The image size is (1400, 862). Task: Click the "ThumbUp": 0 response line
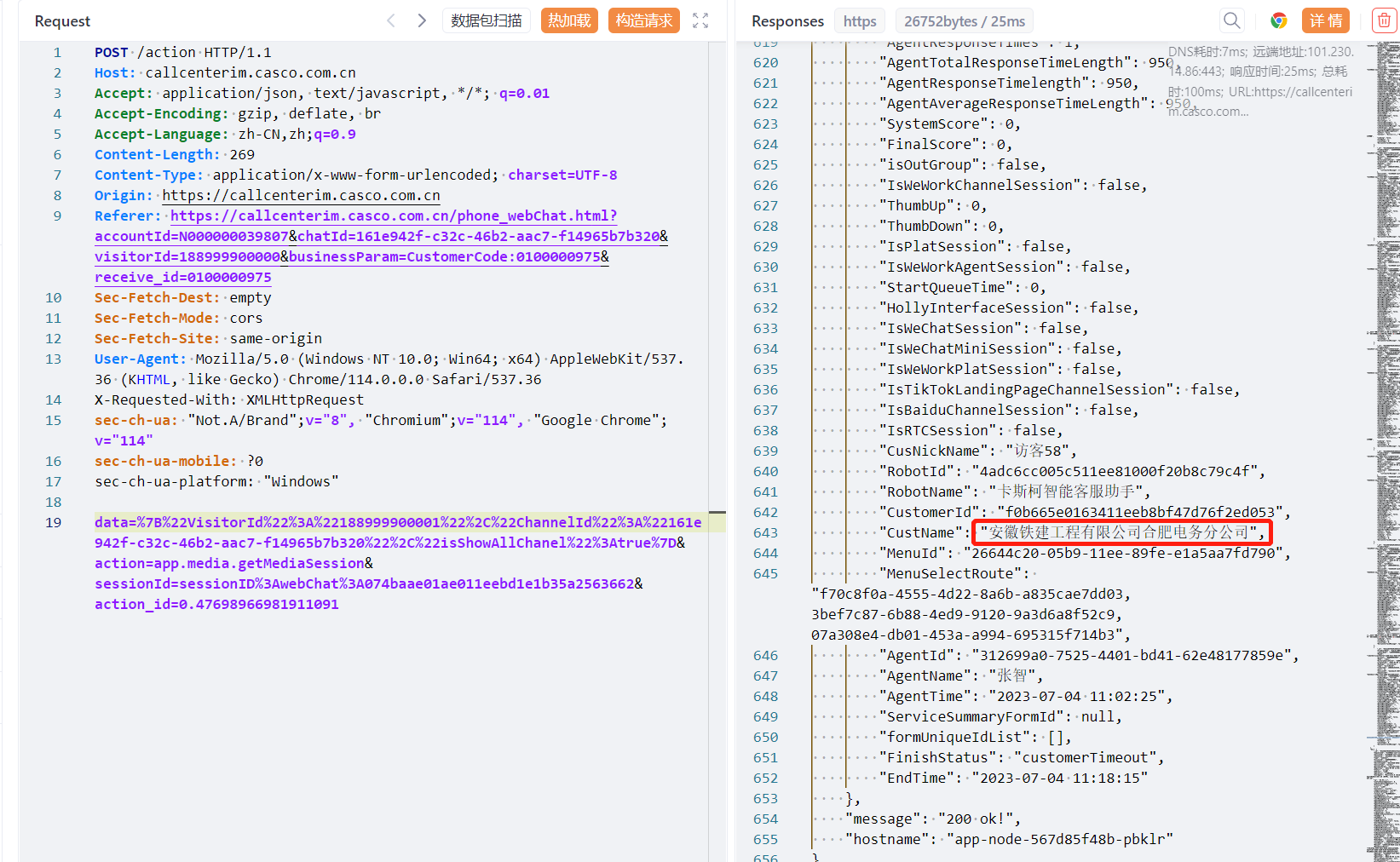click(933, 205)
